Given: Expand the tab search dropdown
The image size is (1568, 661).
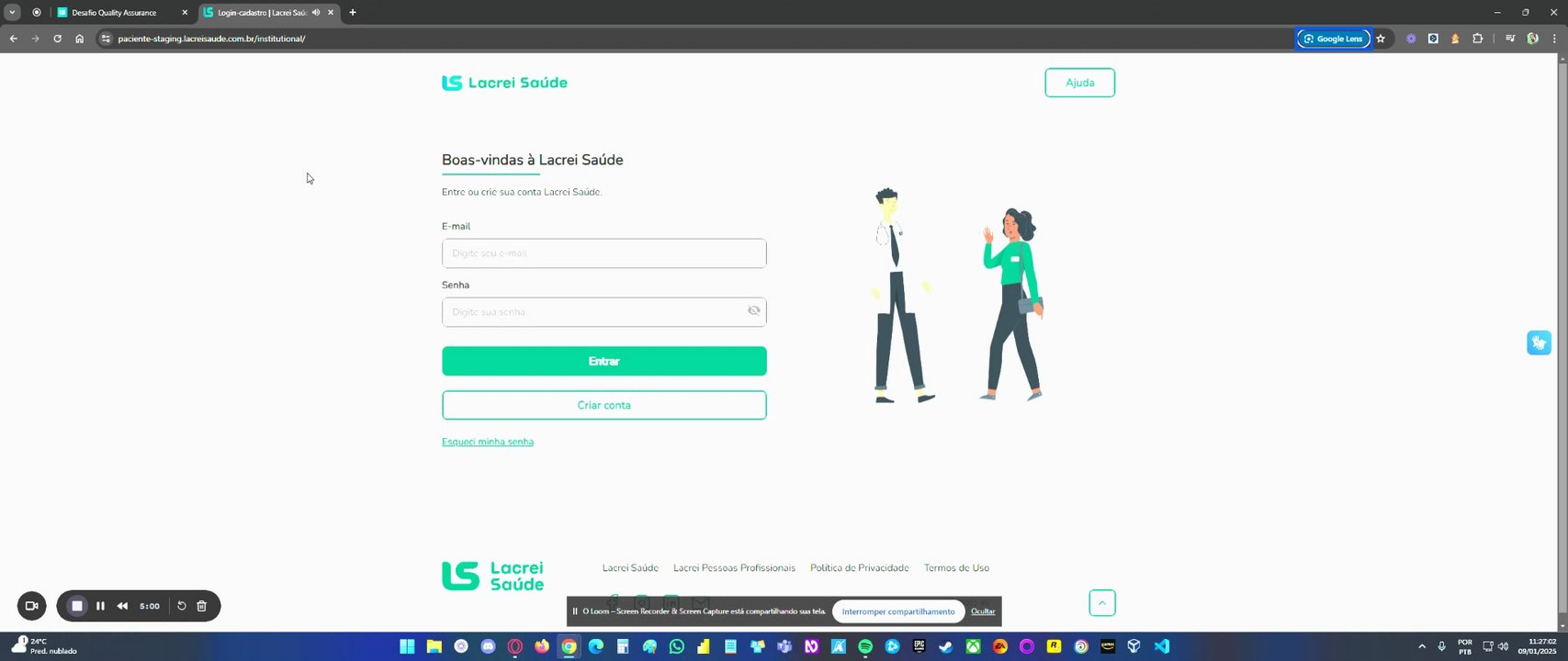Looking at the screenshot, I should click(x=12, y=13).
